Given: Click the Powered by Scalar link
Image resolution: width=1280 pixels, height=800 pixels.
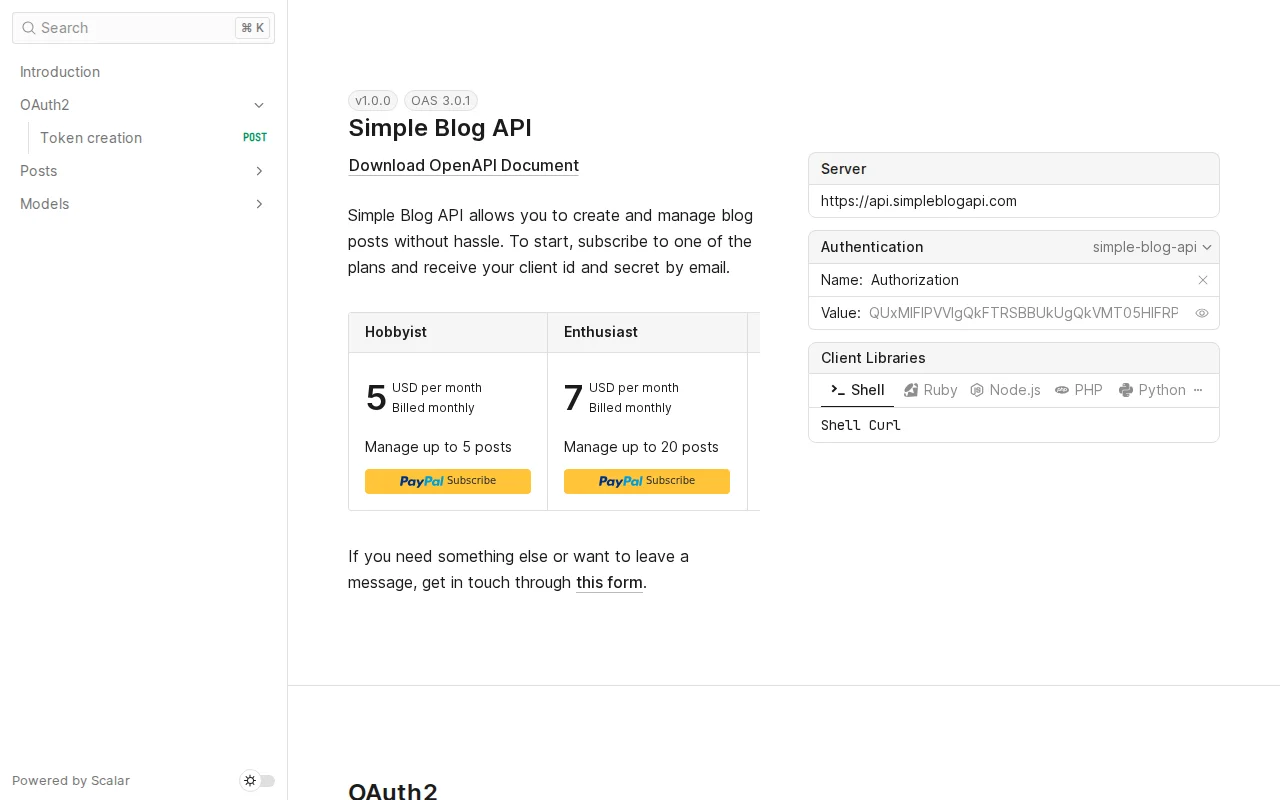Looking at the screenshot, I should coord(71,781).
